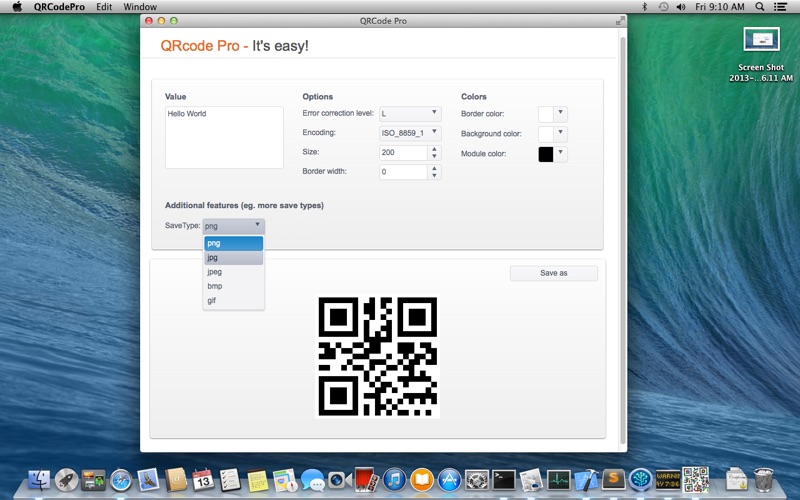This screenshot has height=500, width=800.
Task: Decrease Size value with down arrow
Action: click(434, 156)
